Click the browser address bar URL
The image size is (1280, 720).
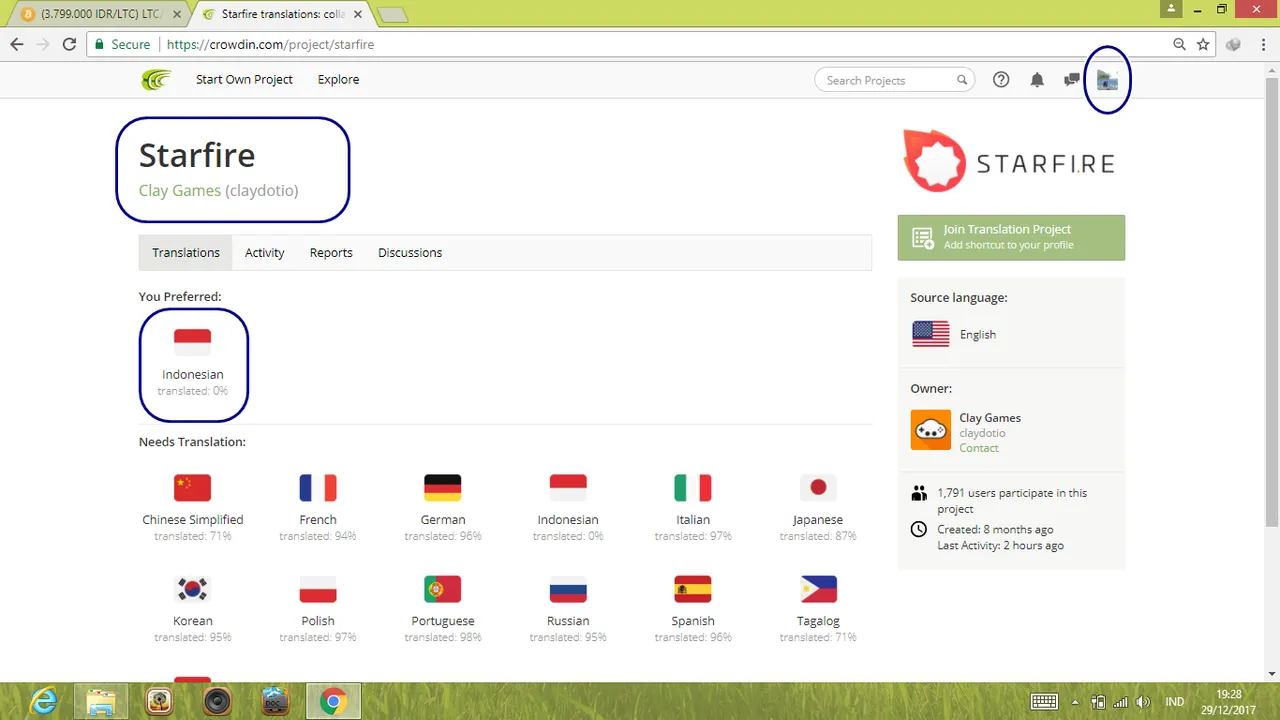[270, 44]
